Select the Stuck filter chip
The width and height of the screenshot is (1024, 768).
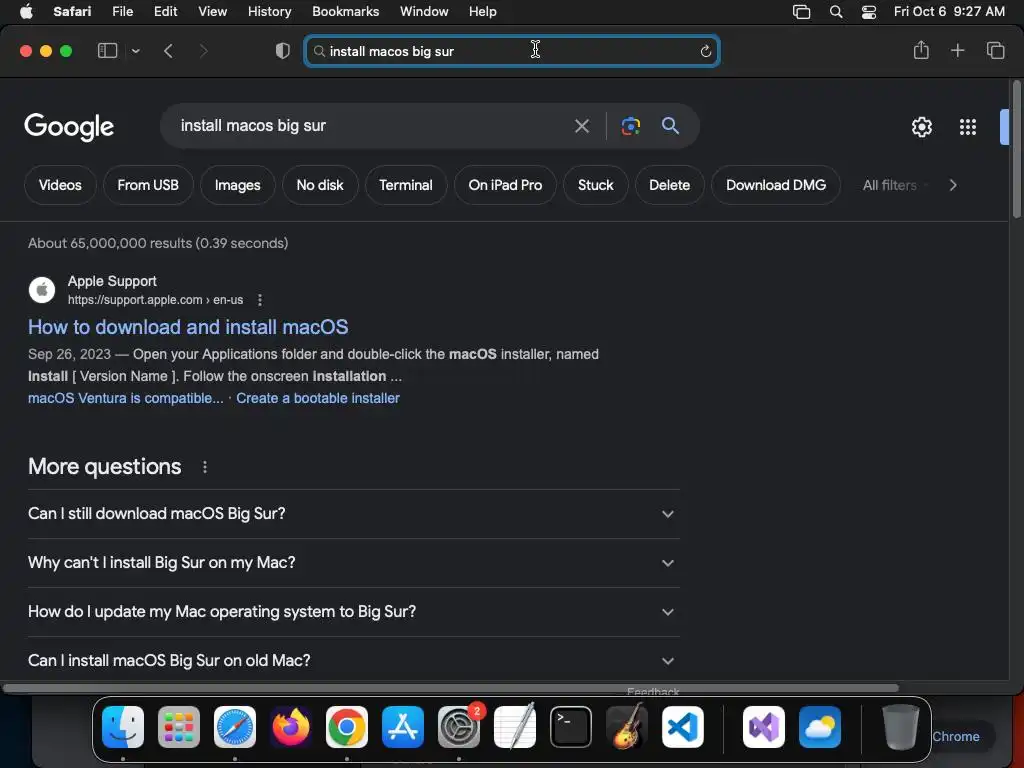[596, 185]
